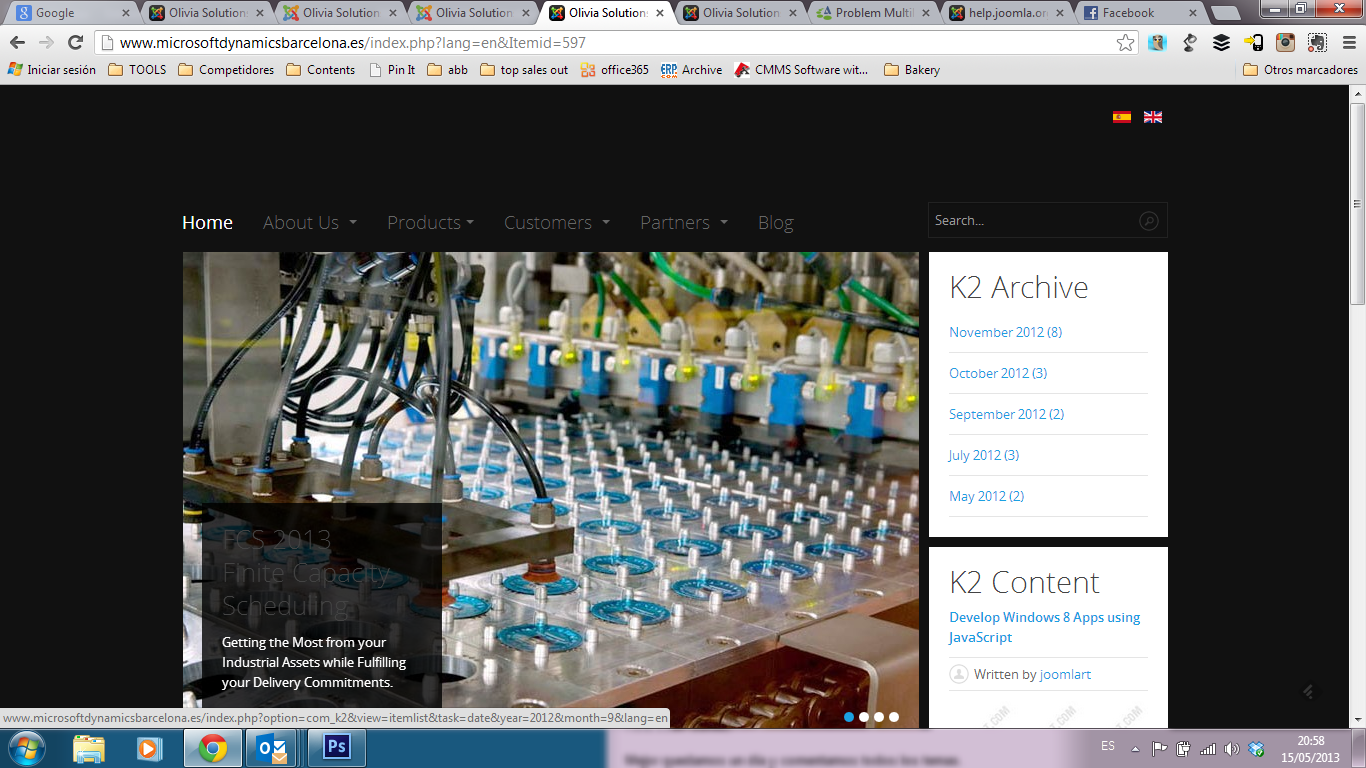Launch the Evernote clipper extension

point(1317,43)
